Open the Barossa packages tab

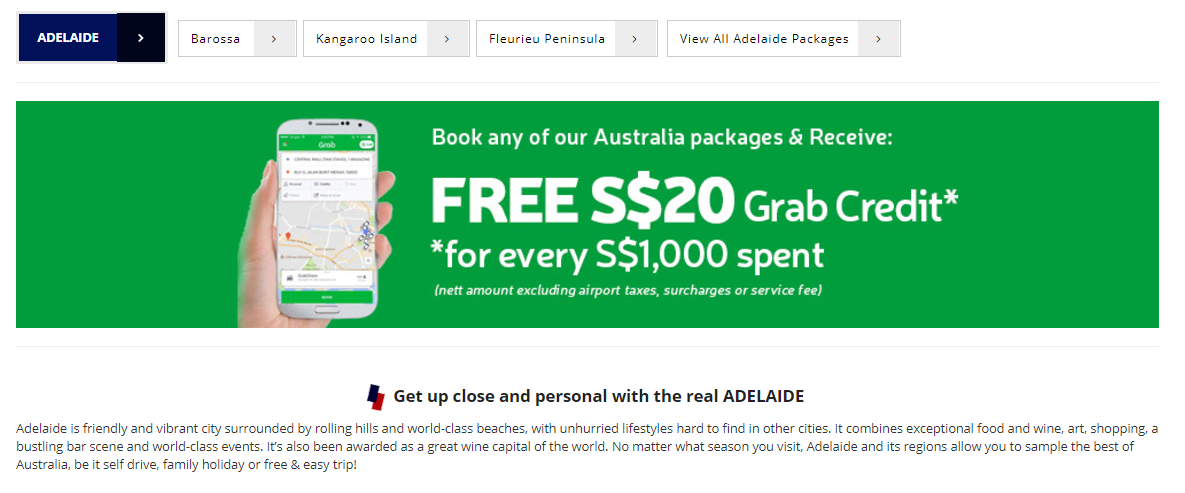216,39
